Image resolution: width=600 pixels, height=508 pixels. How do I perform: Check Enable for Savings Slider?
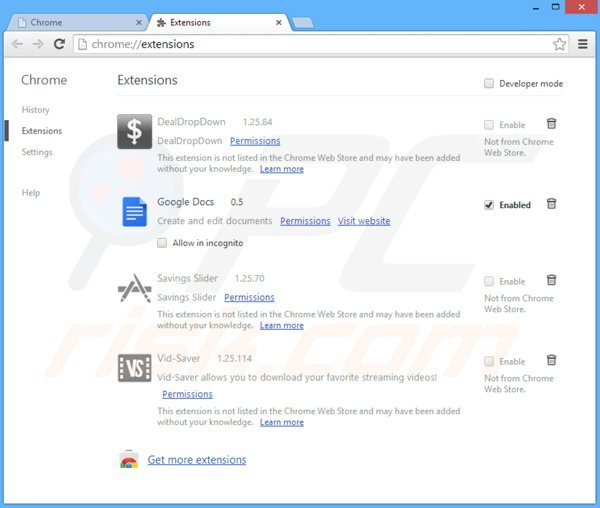click(489, 281)
